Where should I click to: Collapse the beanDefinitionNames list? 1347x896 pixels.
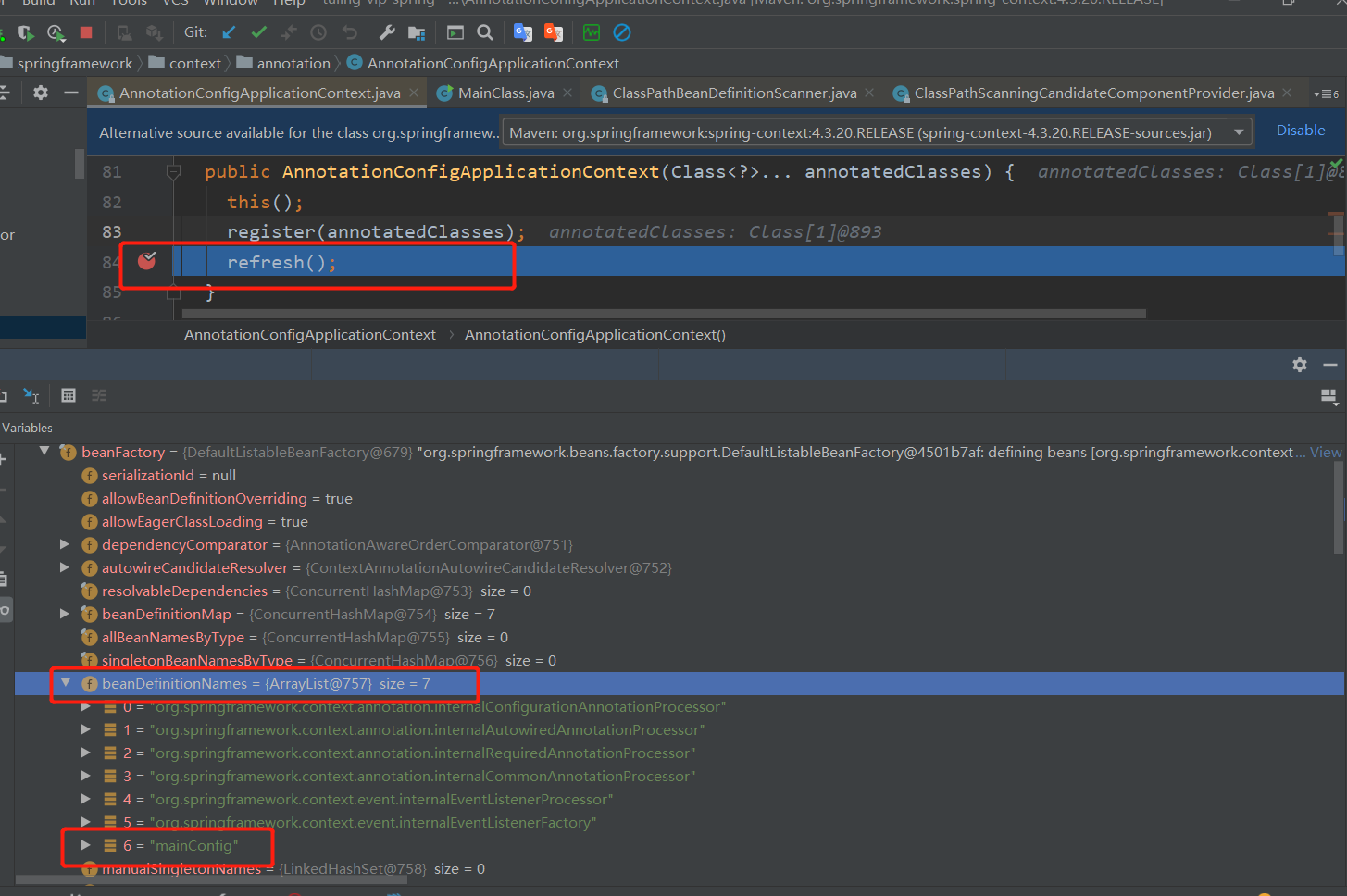point(65,683)
